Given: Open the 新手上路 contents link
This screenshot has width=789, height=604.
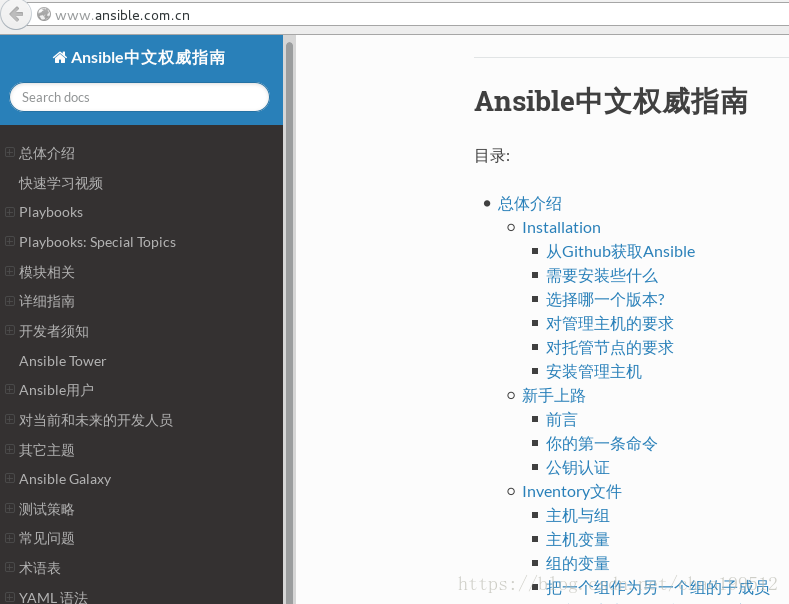Looking at the screenshot, I should tap(554, 396).
